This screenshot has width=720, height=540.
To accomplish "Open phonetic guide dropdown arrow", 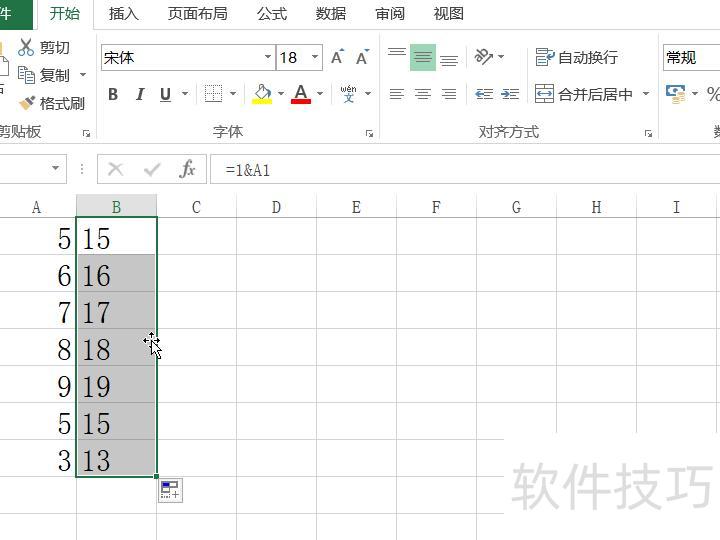I will pos(368,94).
